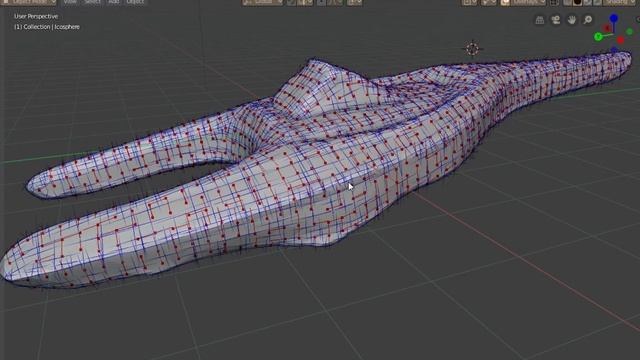The width and height of the screenshot is (640, 360).
Task: Click the faded red negative X gizmo ball
Action: pos(607,28)
